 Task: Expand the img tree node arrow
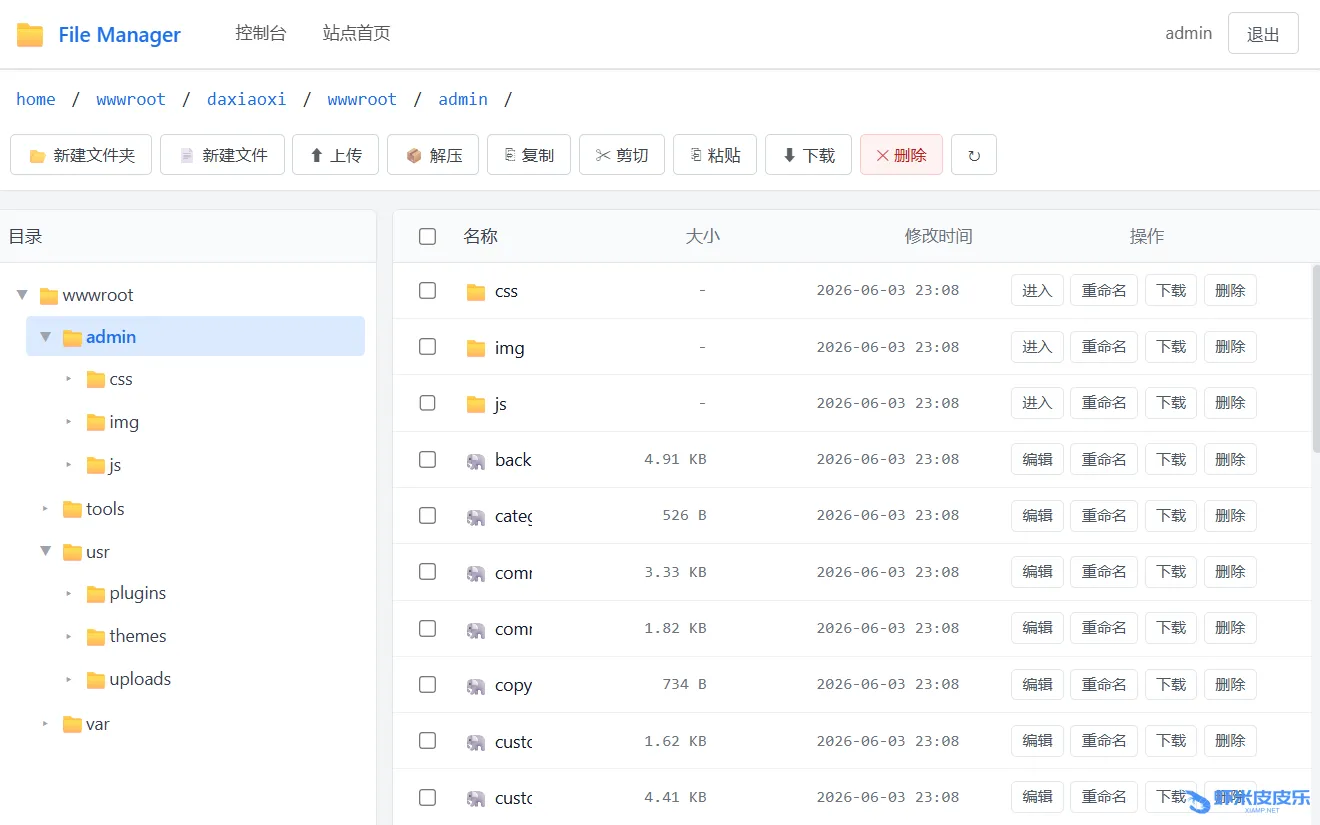pos(69,422)
